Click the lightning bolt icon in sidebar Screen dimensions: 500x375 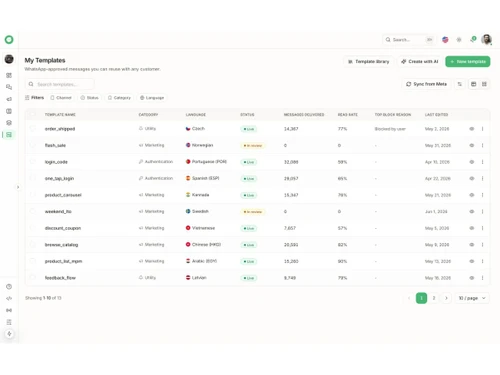pyautogui.click(x=9, y=334)
